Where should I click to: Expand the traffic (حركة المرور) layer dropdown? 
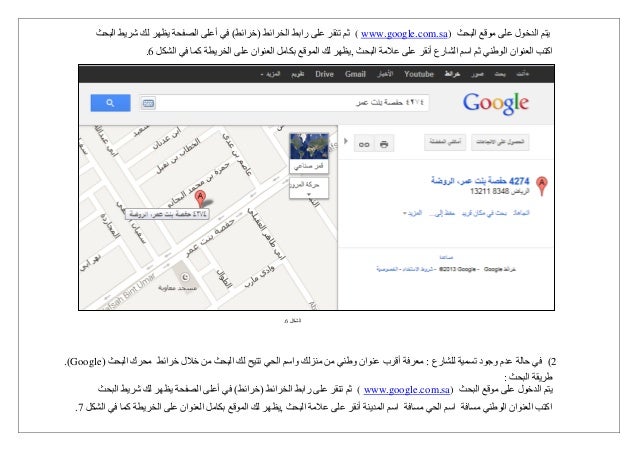tap(309, 188)
